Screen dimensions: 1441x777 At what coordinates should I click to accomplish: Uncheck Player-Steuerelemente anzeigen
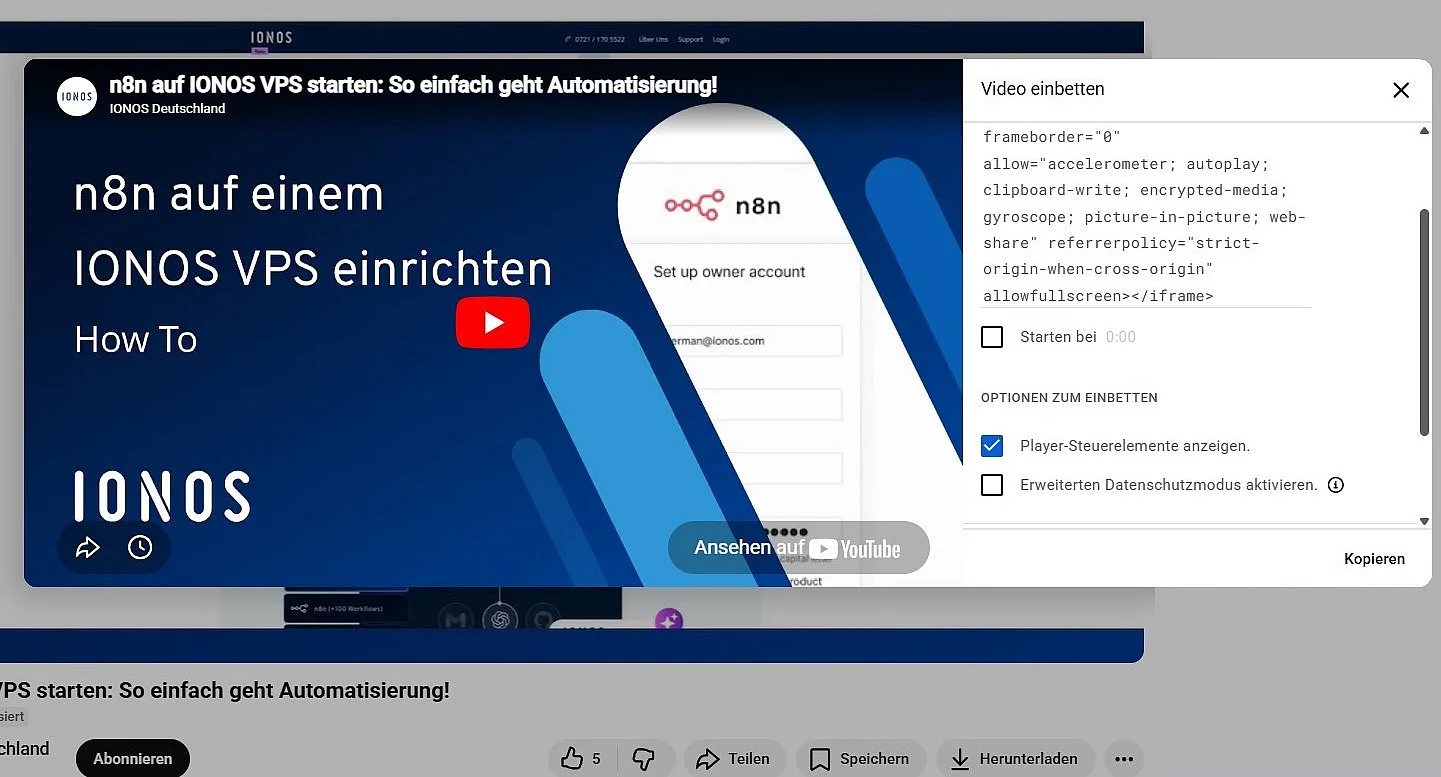[x=992, y=446]
